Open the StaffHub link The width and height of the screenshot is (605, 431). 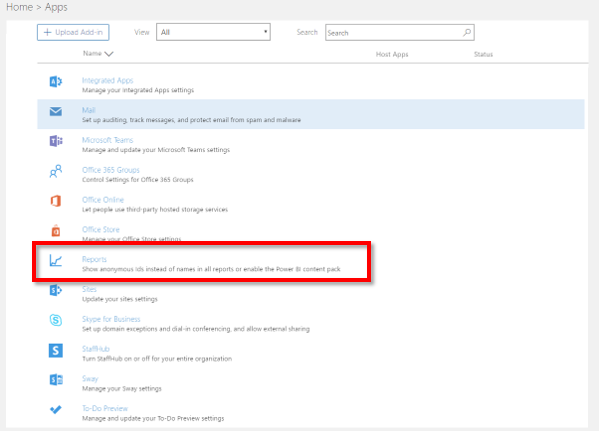[x=96, y=349]
